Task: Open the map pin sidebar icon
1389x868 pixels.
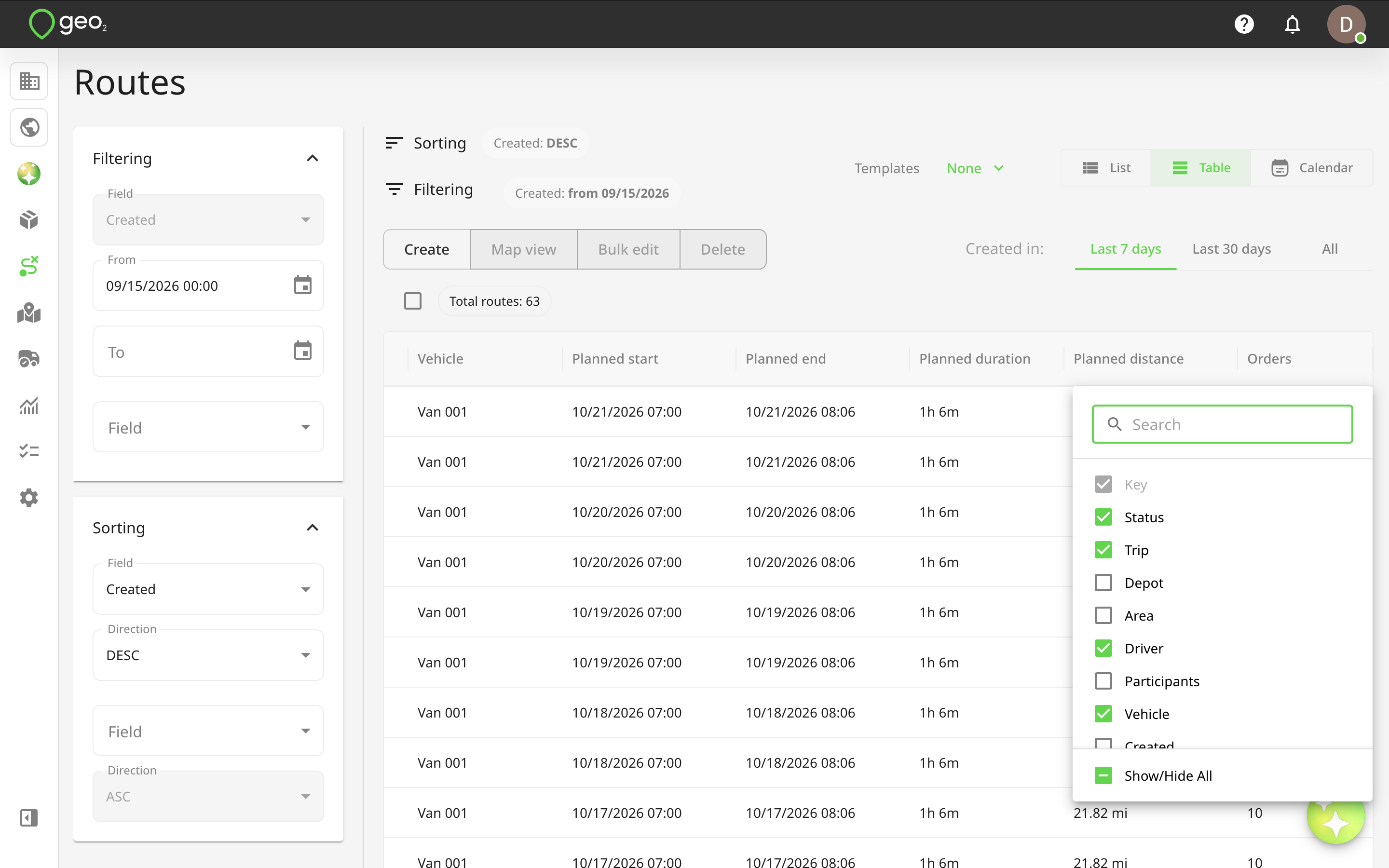Action: pos(29,313)
